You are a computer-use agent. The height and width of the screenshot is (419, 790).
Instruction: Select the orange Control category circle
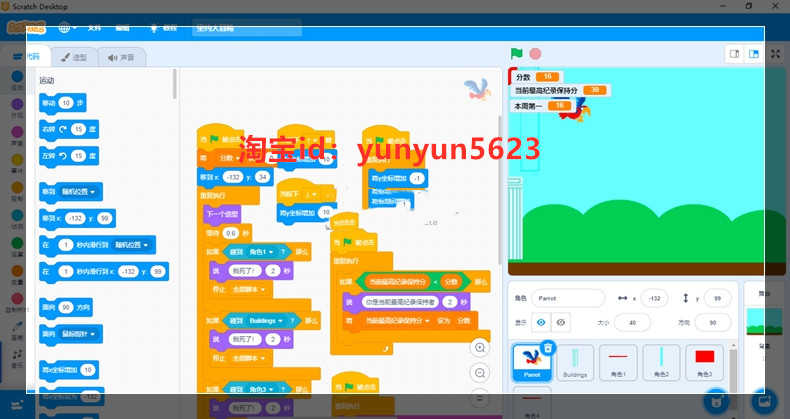tap(17, 187)
